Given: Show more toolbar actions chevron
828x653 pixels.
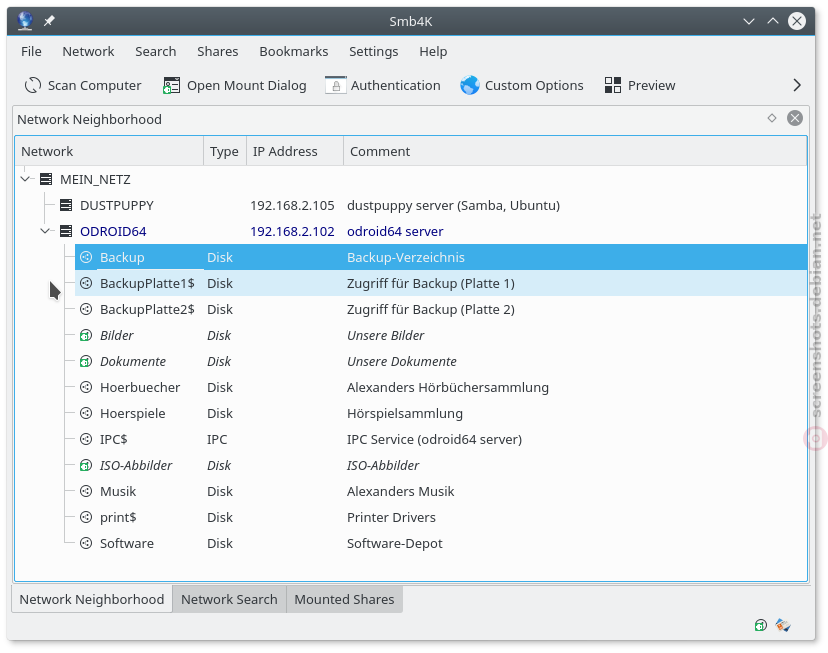Looking at the screenshot, I should (x=797, y=85).
